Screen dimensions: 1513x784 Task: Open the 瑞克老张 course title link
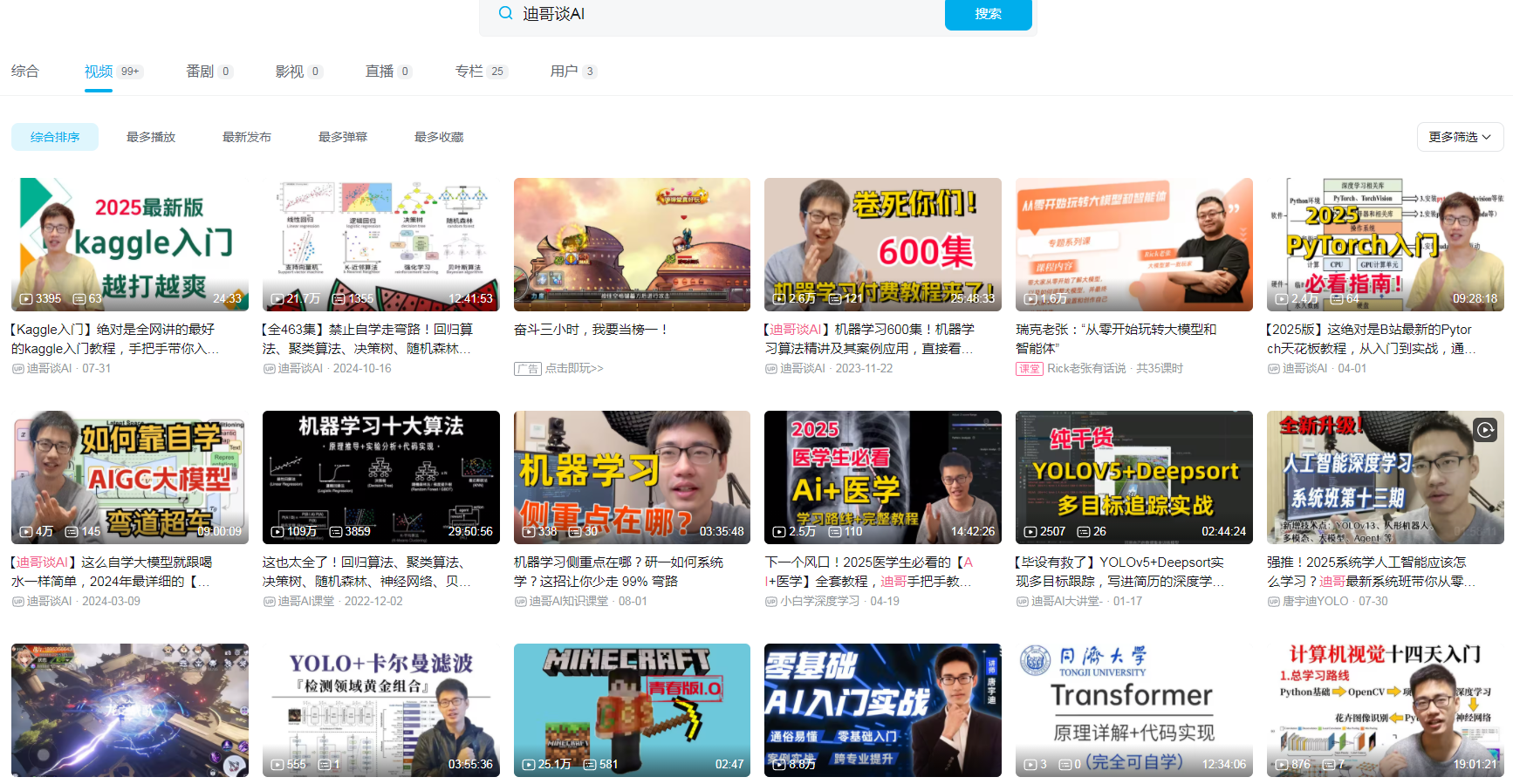(1116, 339)
